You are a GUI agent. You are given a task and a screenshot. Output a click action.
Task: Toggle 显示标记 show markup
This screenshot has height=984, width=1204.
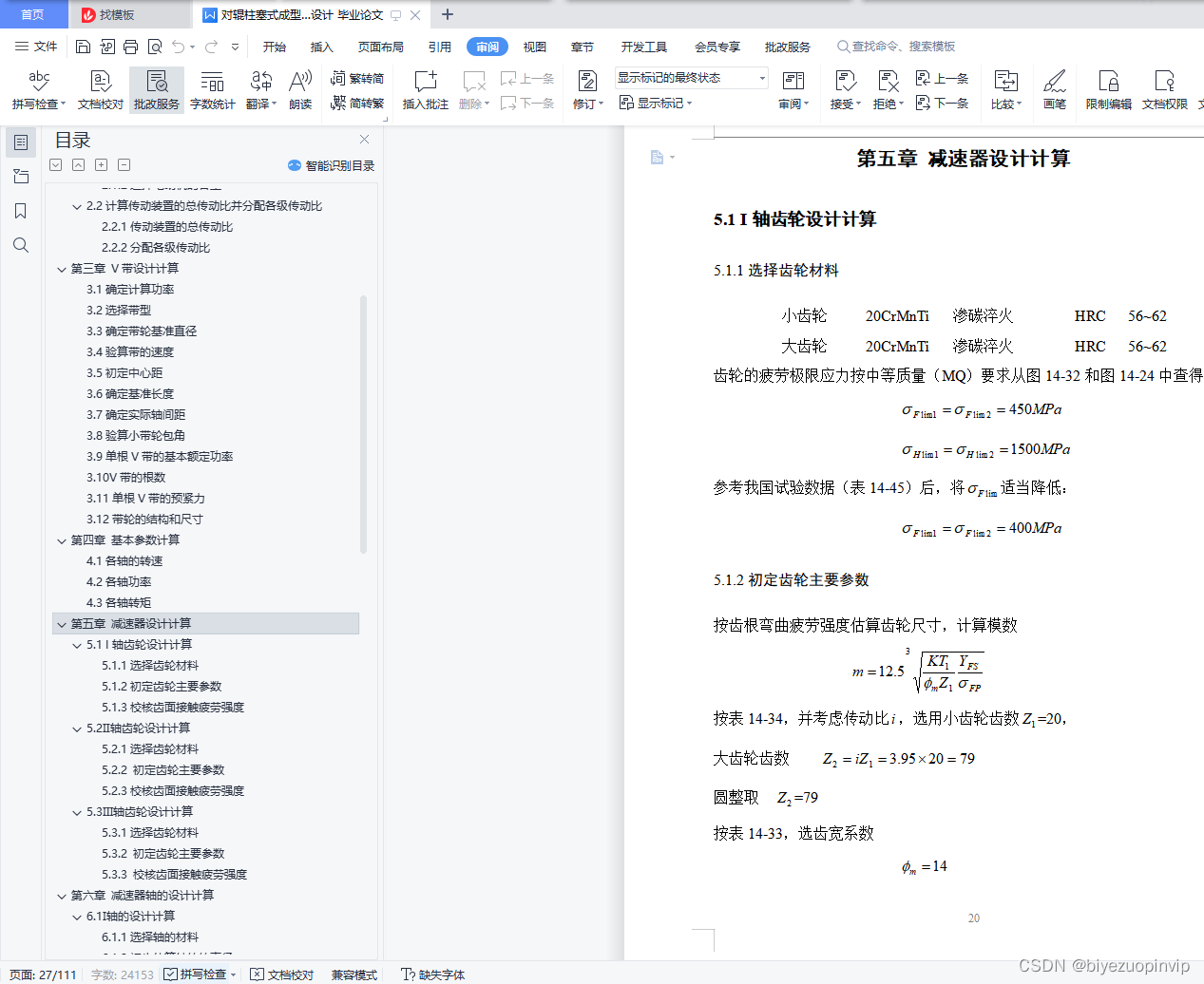click(656, 103)
